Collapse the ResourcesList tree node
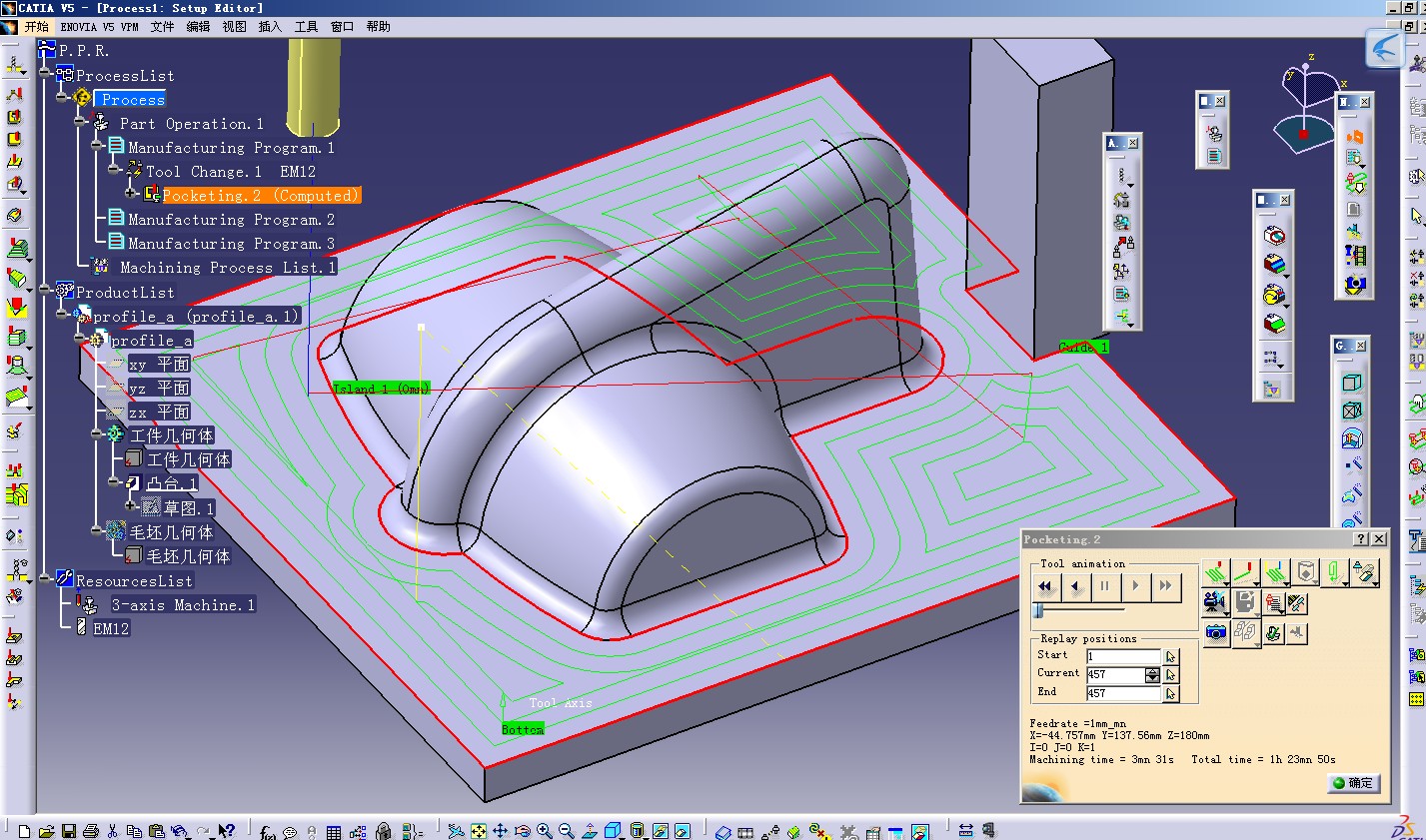The height and width of the screenshot is (840, 1426). click(x=45, y=579)
